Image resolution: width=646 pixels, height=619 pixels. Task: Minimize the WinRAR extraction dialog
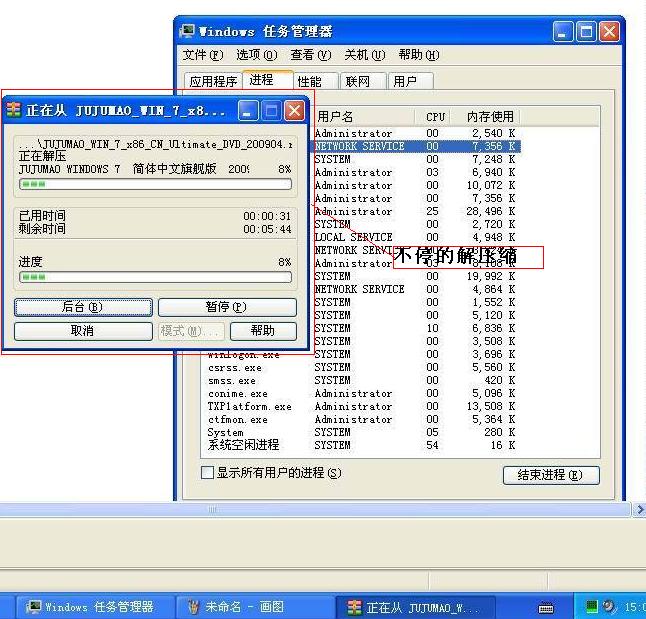click(248, 111)
